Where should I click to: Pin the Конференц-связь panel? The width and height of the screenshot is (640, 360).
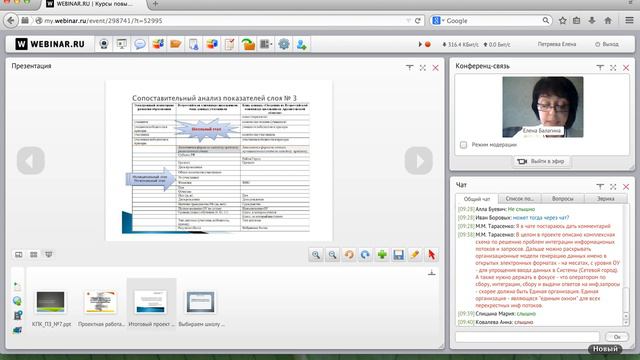pyautogui.click(x=600, y=68)
